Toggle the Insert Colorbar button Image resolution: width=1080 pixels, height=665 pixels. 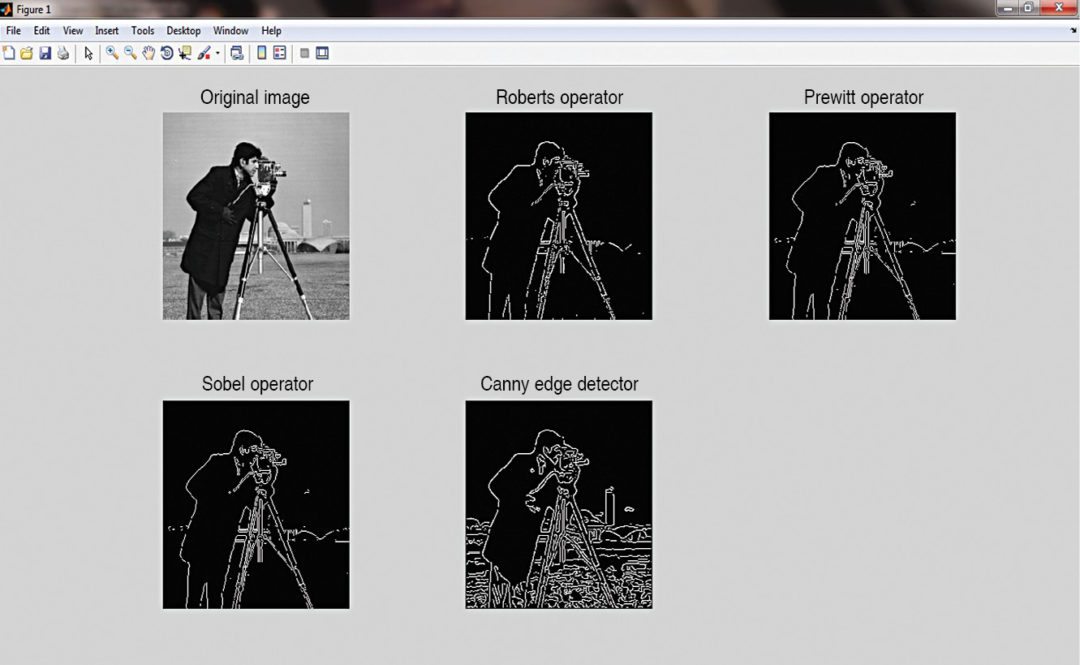[x=262, y=53]
